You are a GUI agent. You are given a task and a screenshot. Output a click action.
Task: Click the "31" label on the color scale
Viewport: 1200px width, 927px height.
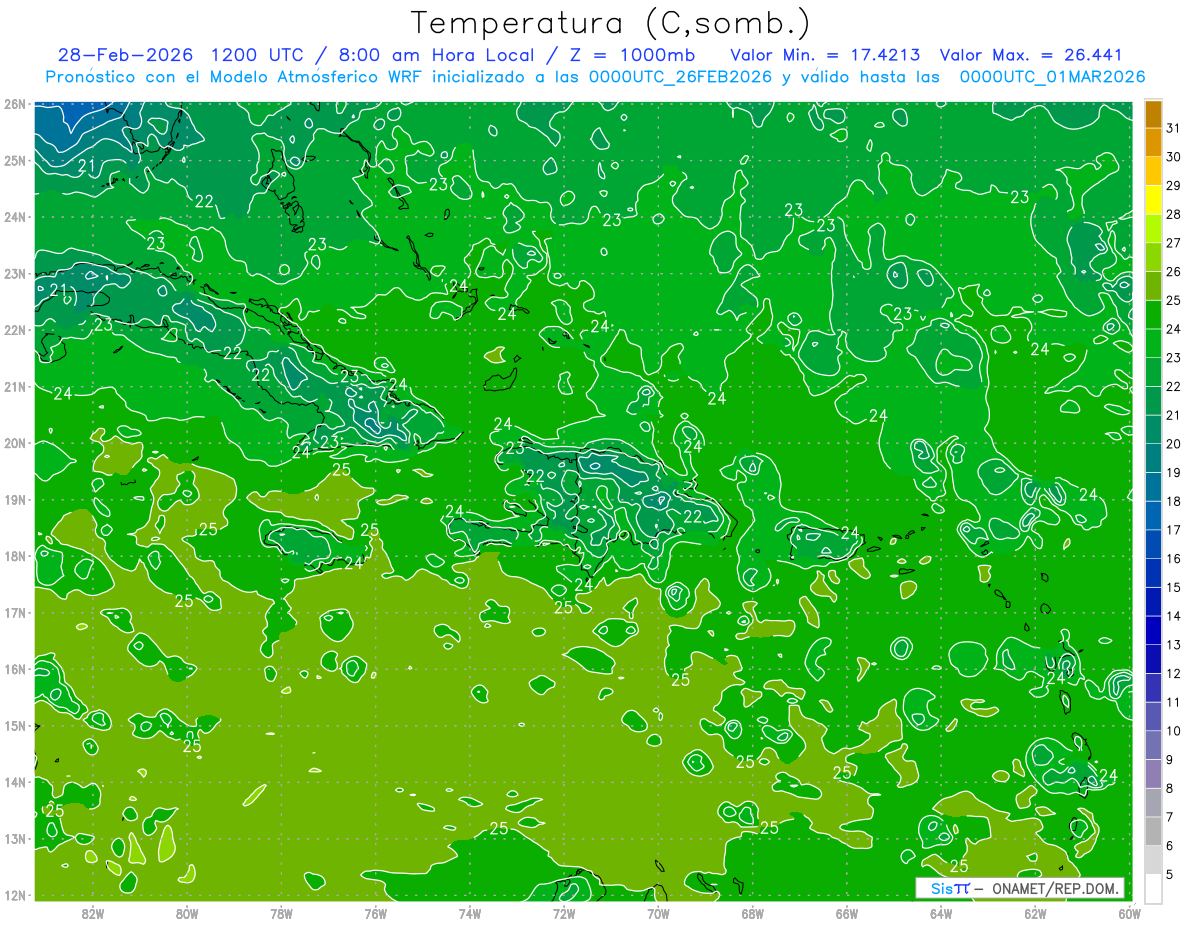1174,128
